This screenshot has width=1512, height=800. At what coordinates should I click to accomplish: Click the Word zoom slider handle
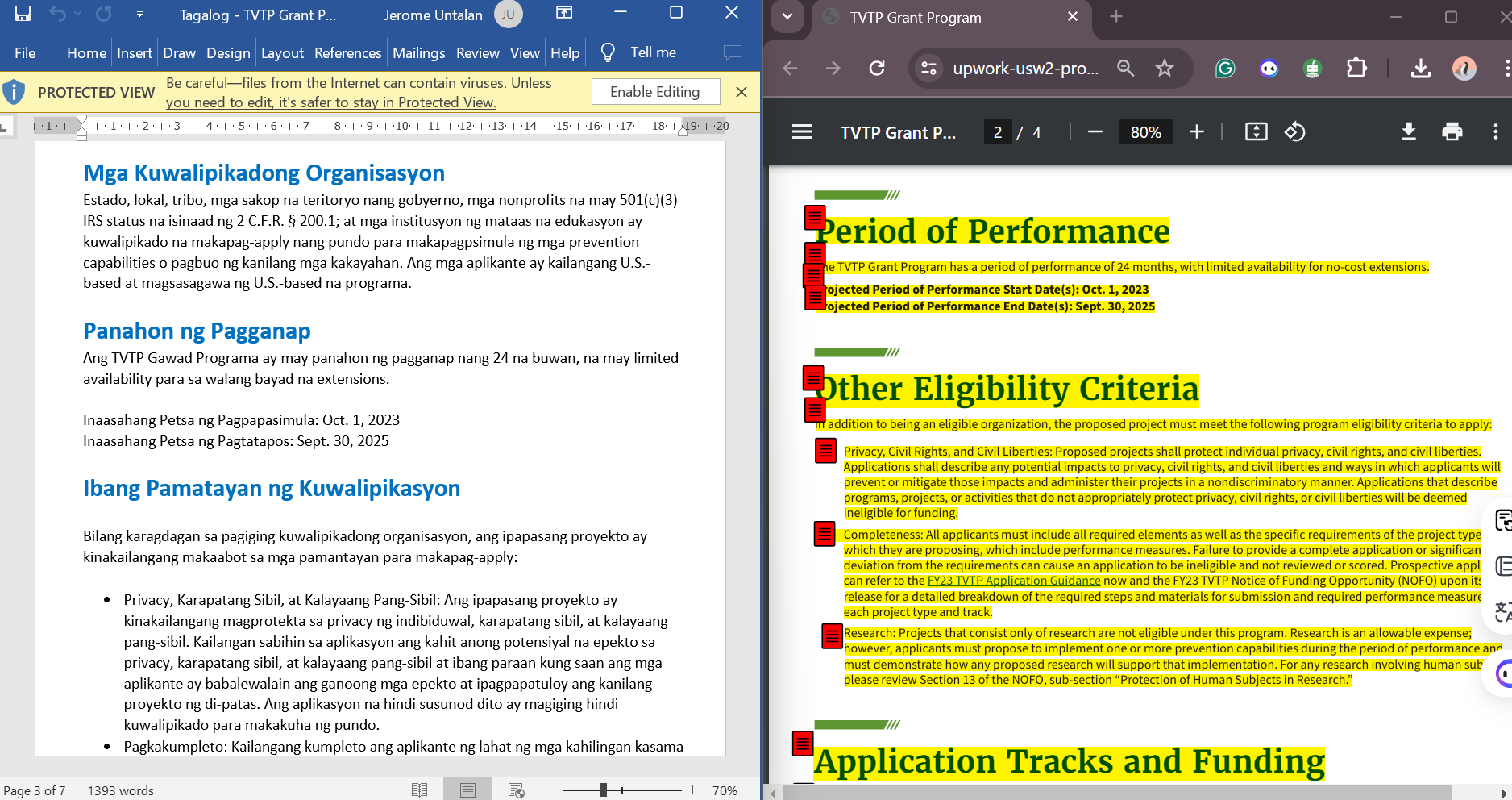(x=603, y=790)
